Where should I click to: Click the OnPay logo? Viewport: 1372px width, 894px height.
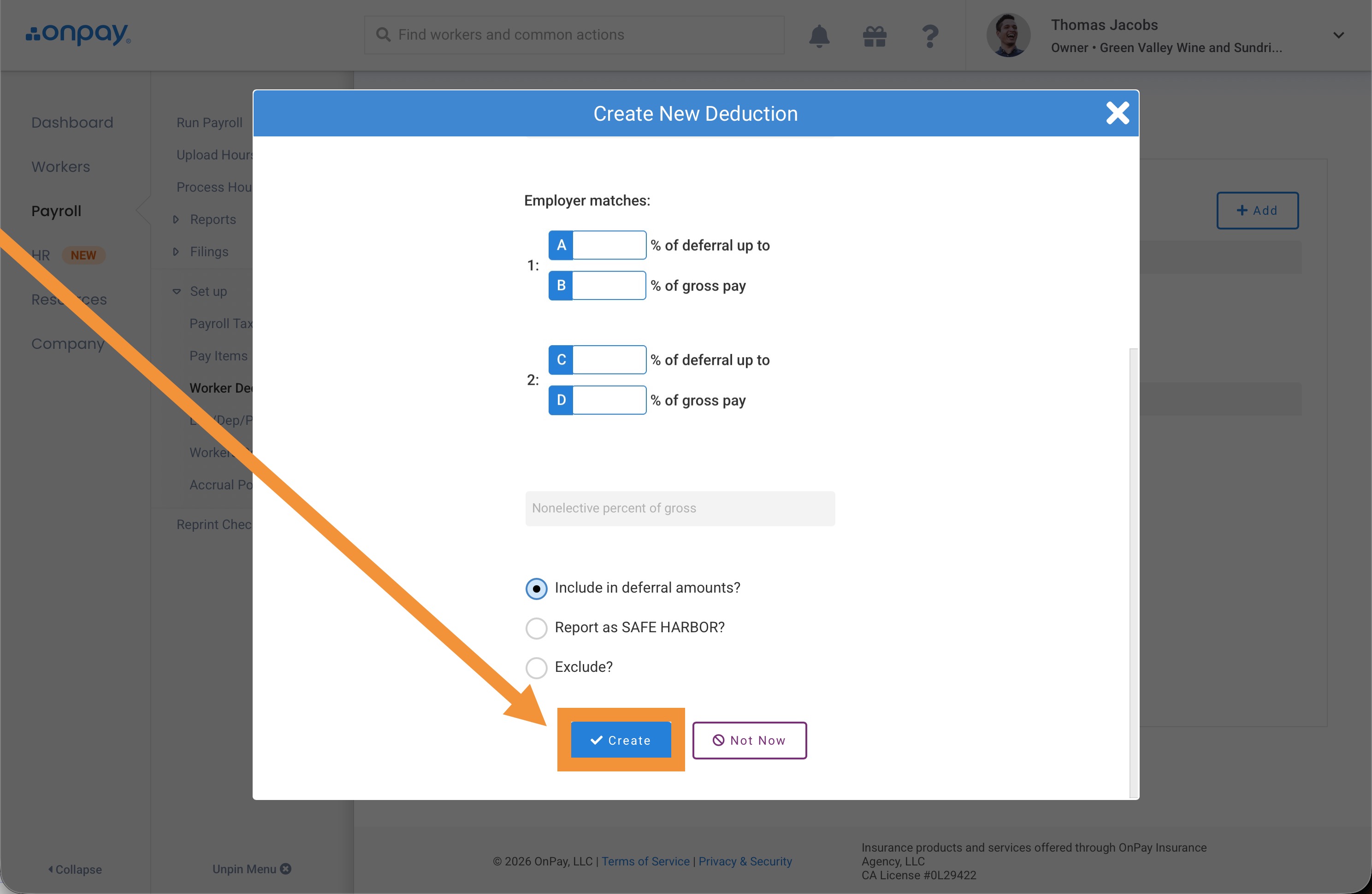click(x=78, y=35)
